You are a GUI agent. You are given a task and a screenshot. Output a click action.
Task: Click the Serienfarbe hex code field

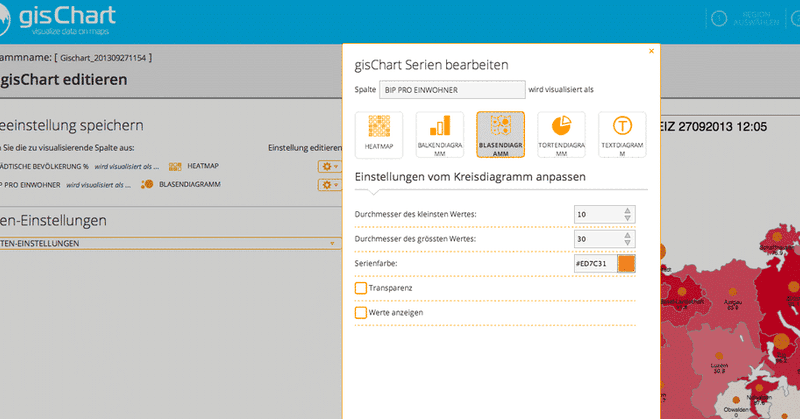click(595, 263)
